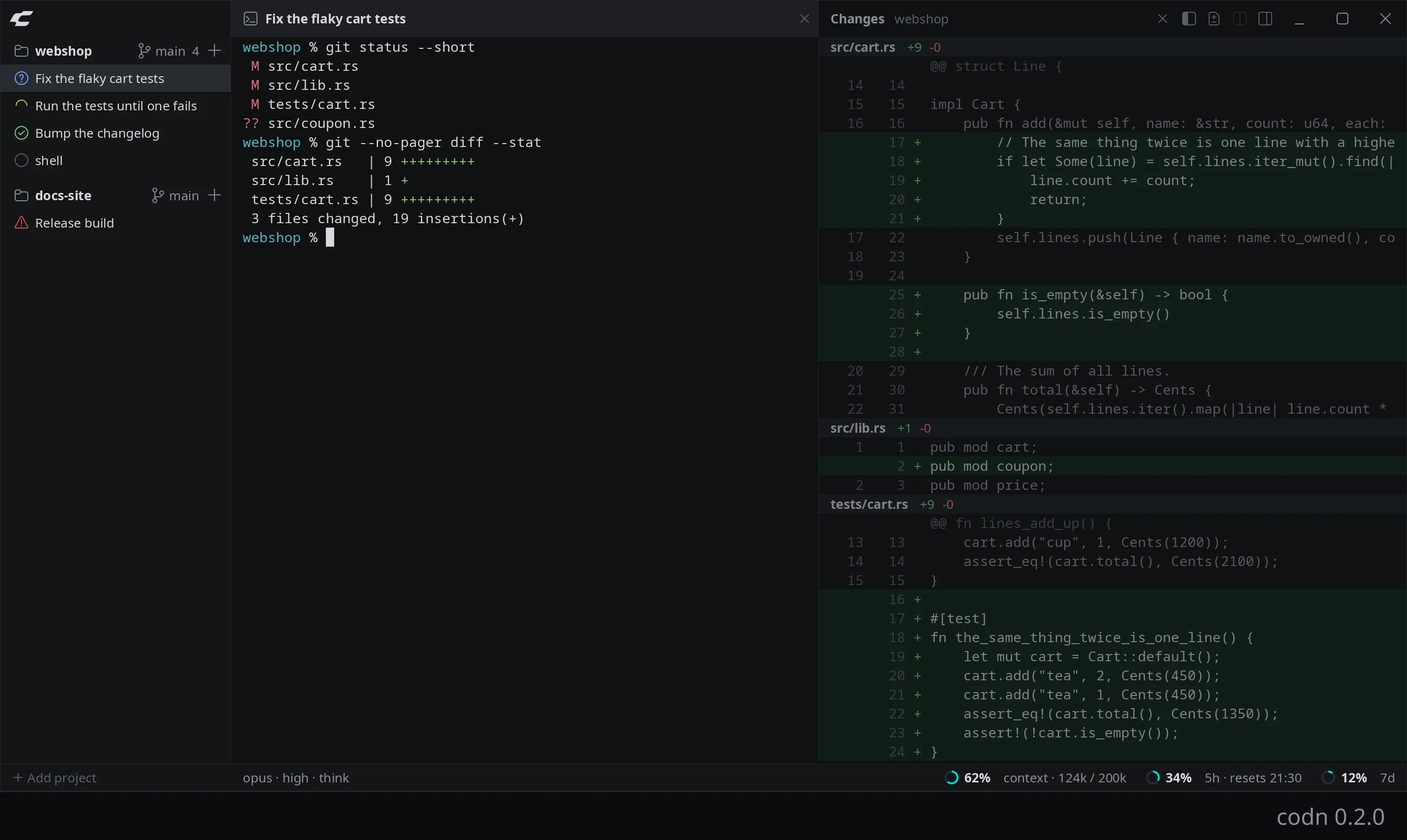1407x840 pixels.
Task: Click the 12% weekly usage ring
Action: point(1328,778)
